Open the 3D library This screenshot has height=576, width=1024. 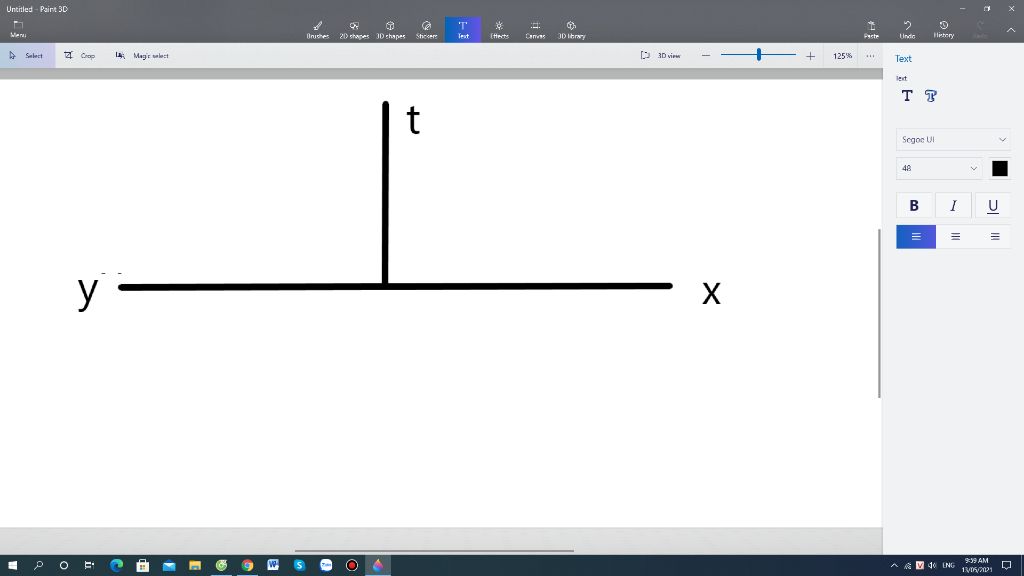[x=571, y=30]
